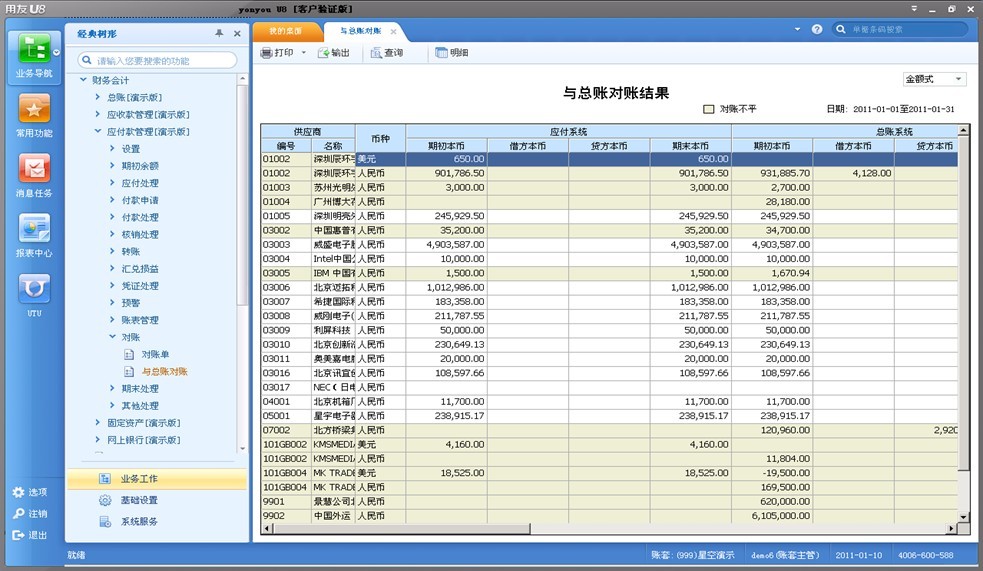The width and height of the screenshot is (983, 571).
Task: Toggle the 对账不平 checkbox
Action: (x=708, y=109)
